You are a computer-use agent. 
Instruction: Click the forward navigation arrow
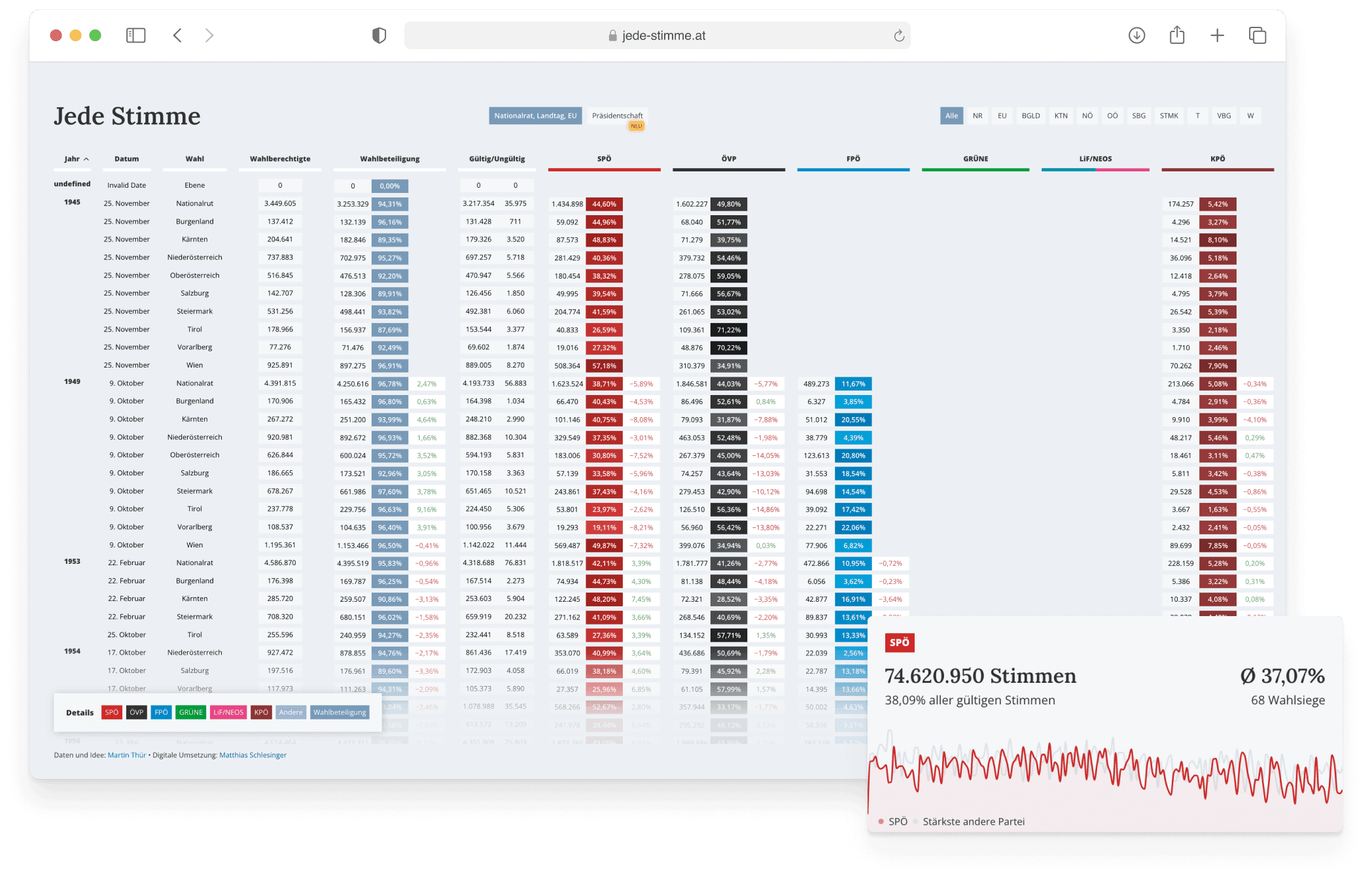coord(209,35)
